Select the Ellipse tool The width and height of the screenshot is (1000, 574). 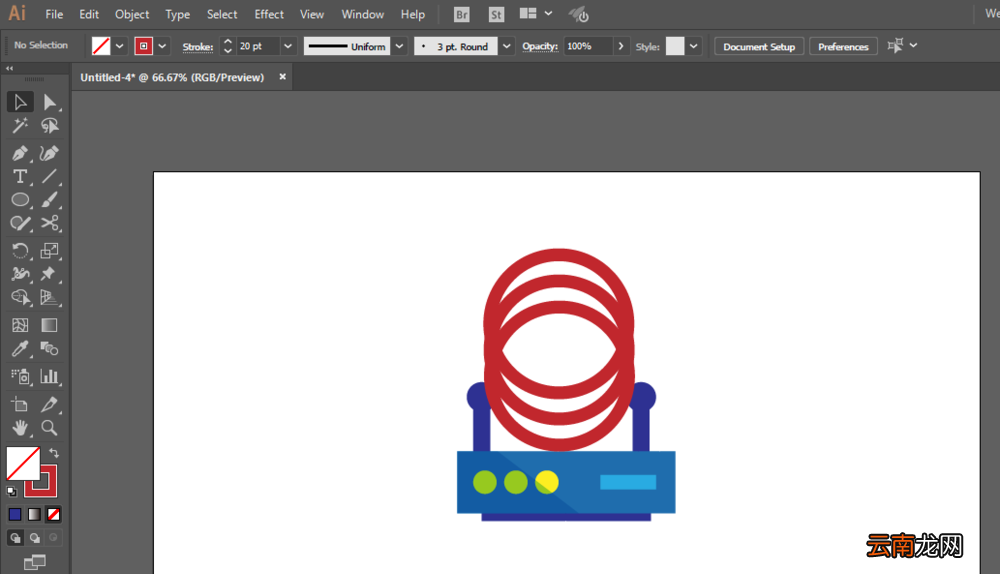pos(20,200)
